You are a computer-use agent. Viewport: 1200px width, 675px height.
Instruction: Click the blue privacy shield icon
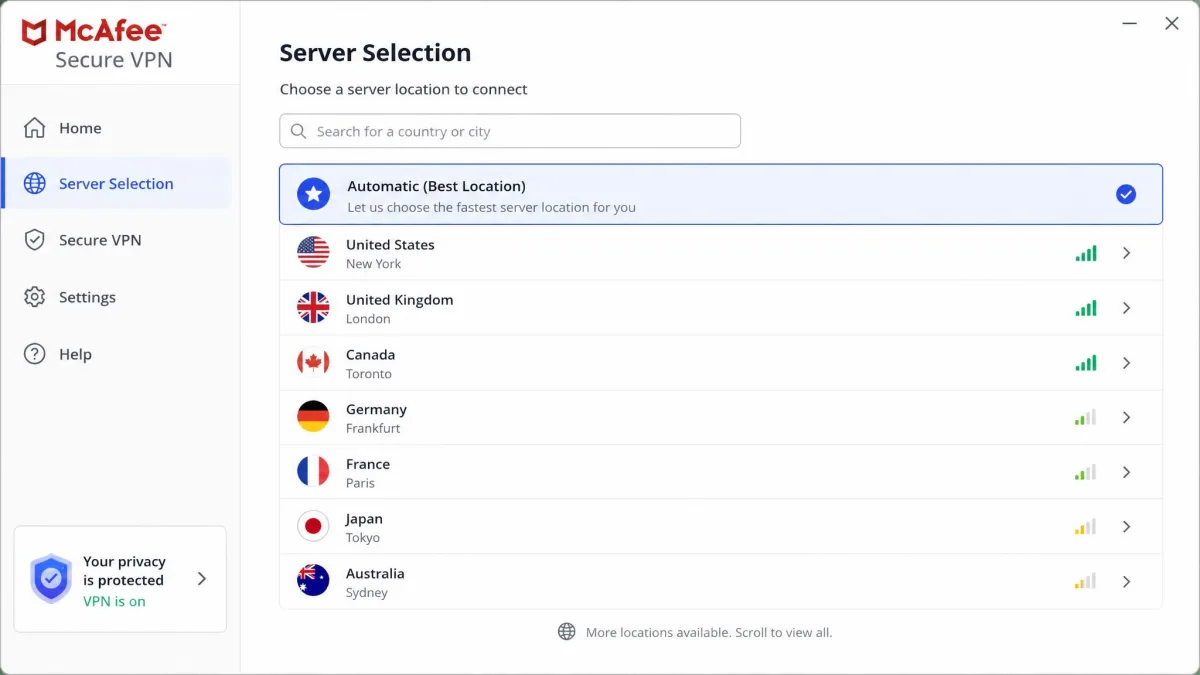point(51,579)
